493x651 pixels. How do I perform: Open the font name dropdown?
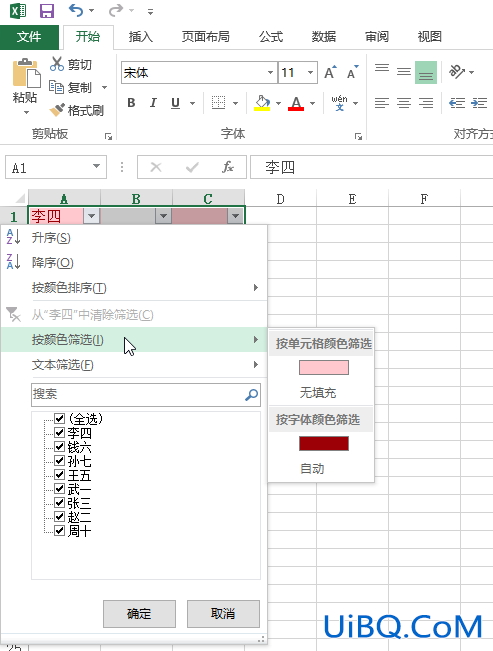coord(270,72)
